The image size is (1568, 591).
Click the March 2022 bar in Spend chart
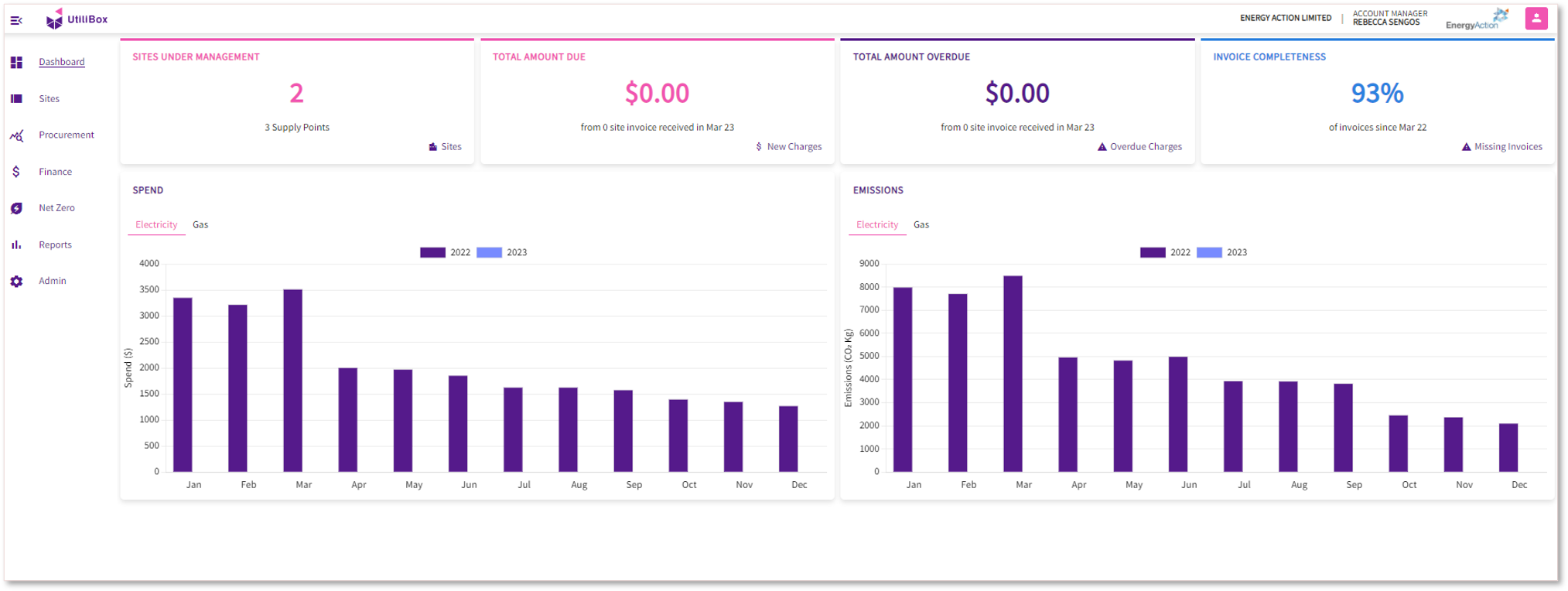point(292,380)
